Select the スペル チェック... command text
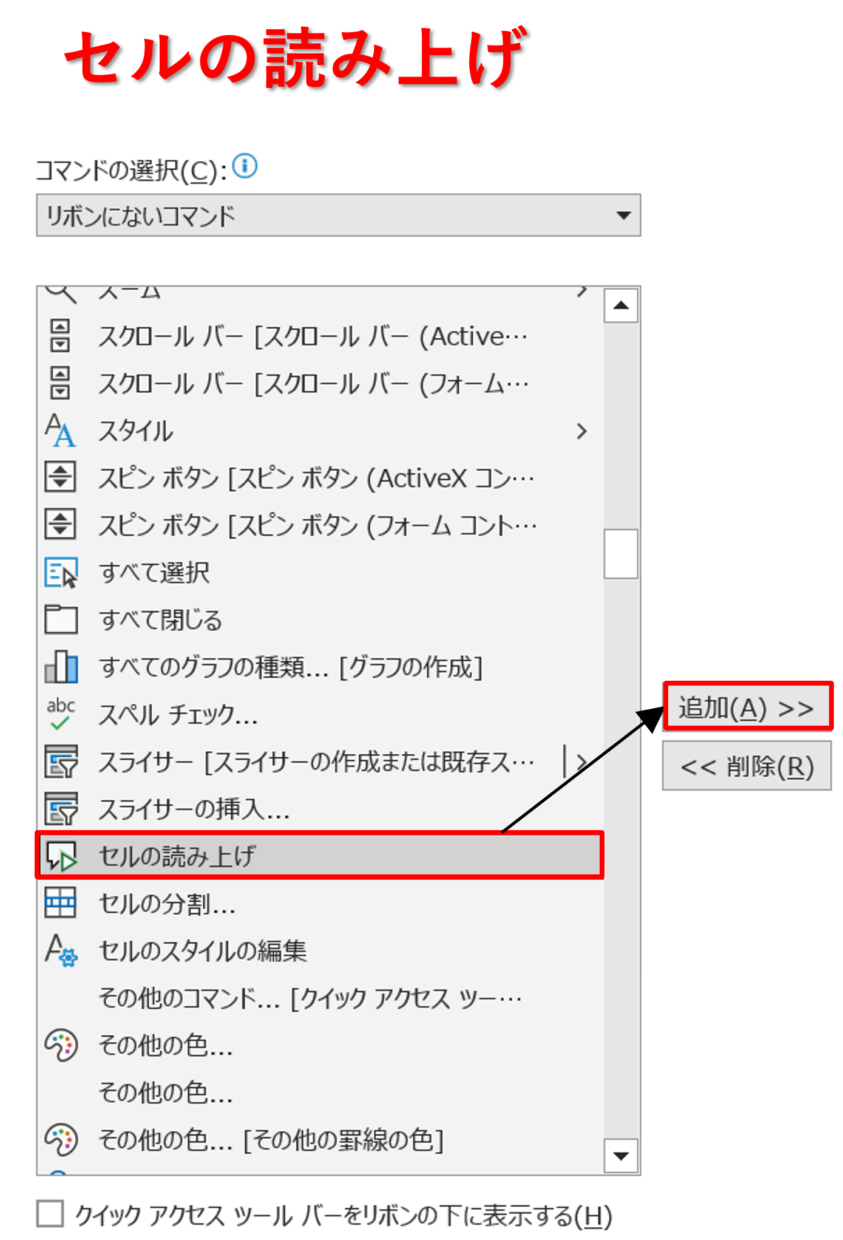 coord(178,714)
